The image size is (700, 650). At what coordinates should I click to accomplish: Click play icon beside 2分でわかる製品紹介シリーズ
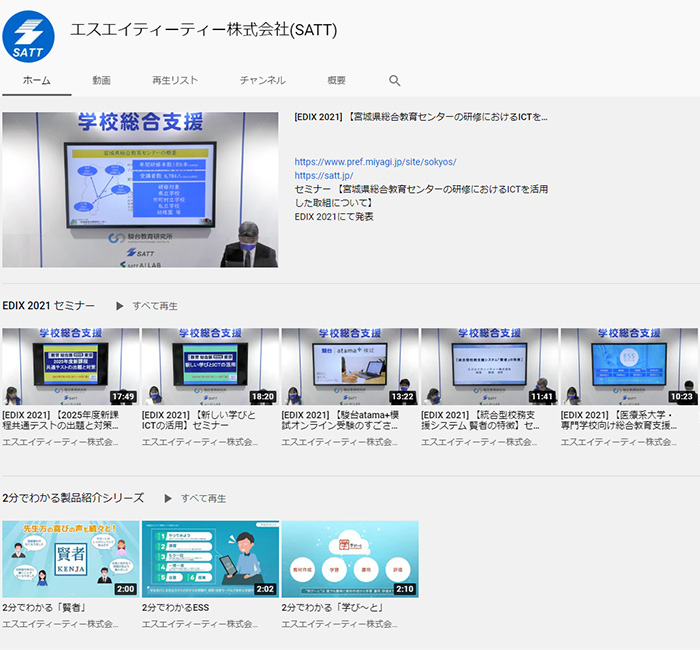point(167,498)
